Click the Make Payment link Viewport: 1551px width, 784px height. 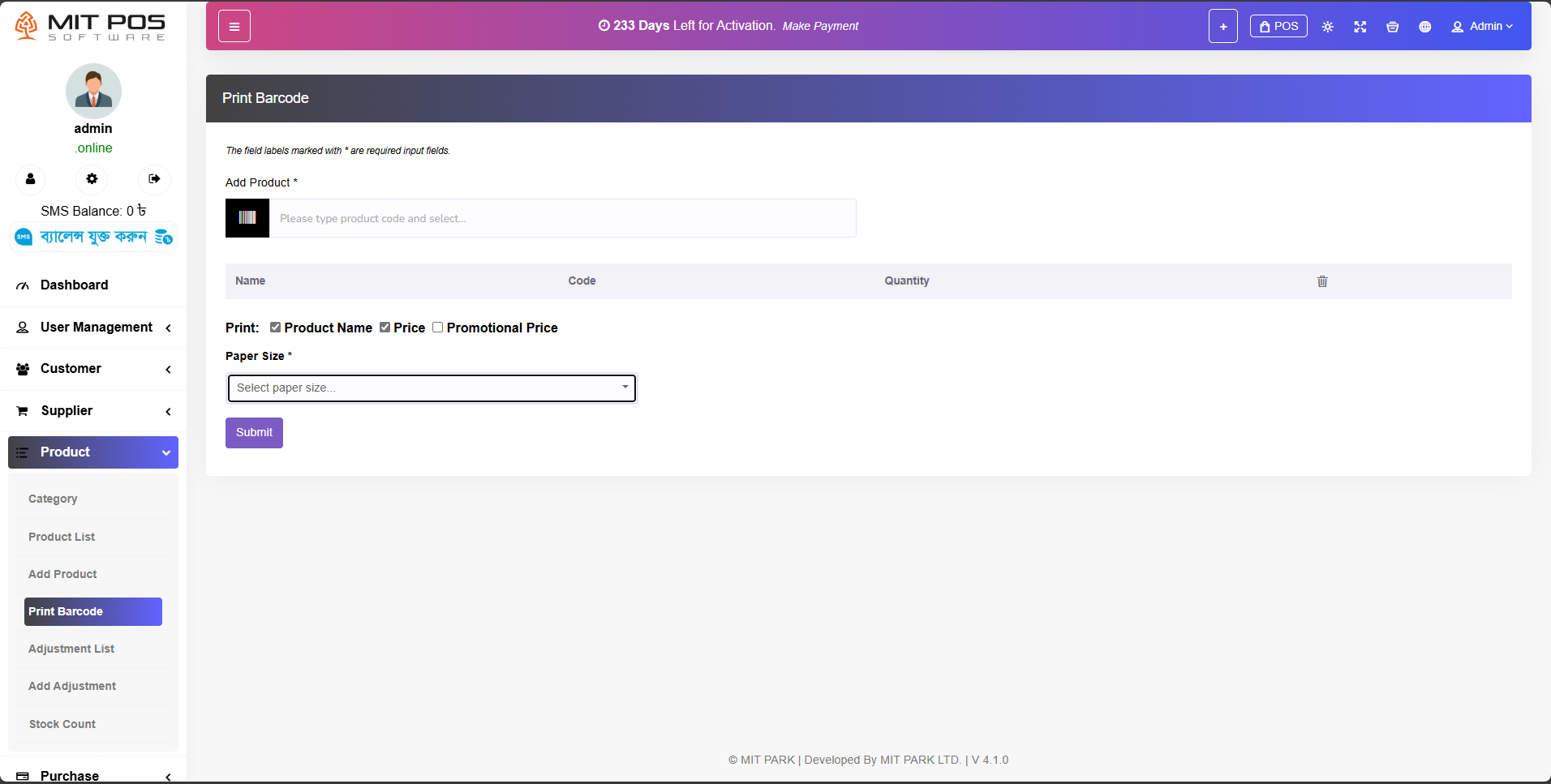point(820,26)
